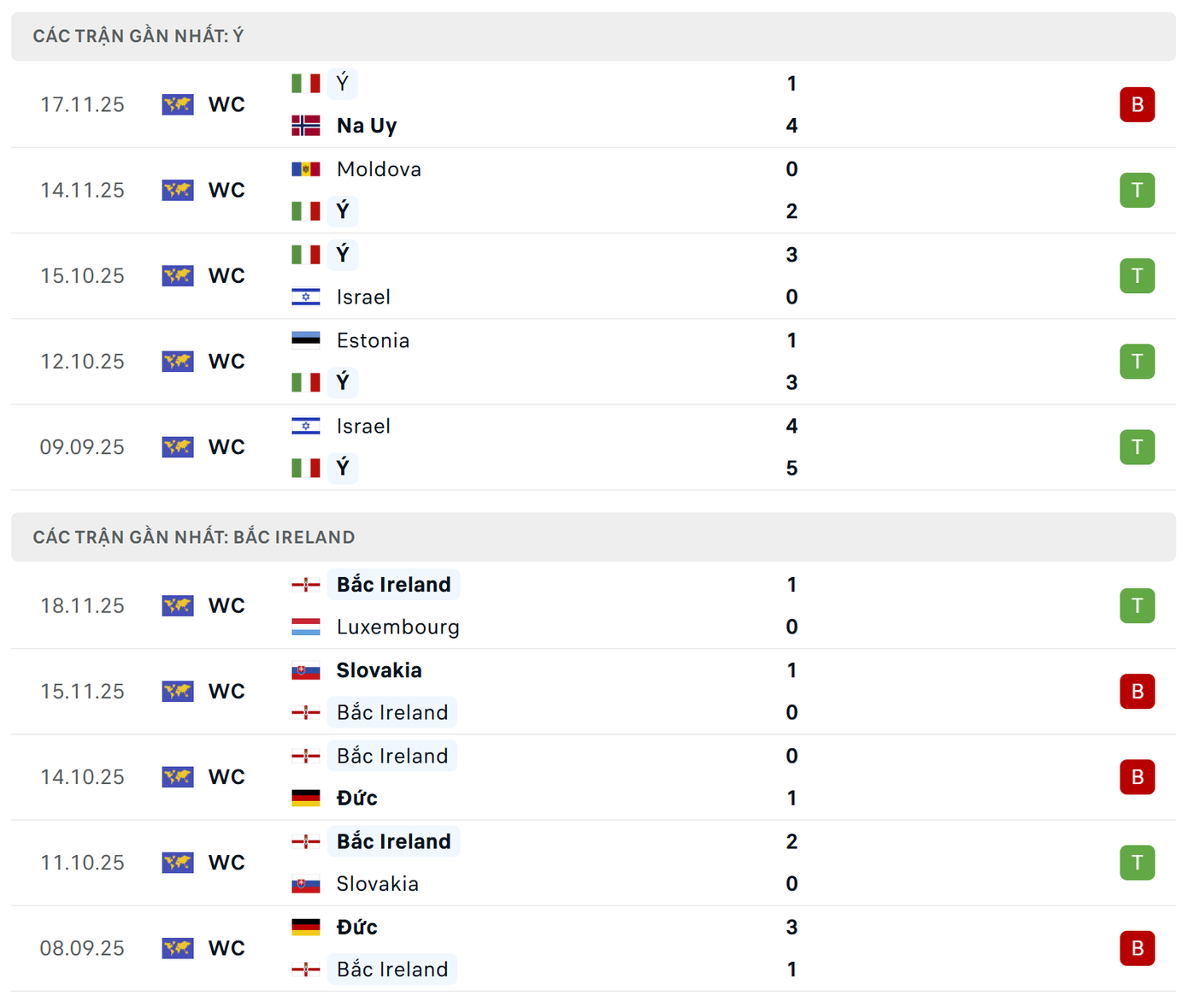
Task: Click the red B badge for 14.10.25 match
Action: (1137, 776)
